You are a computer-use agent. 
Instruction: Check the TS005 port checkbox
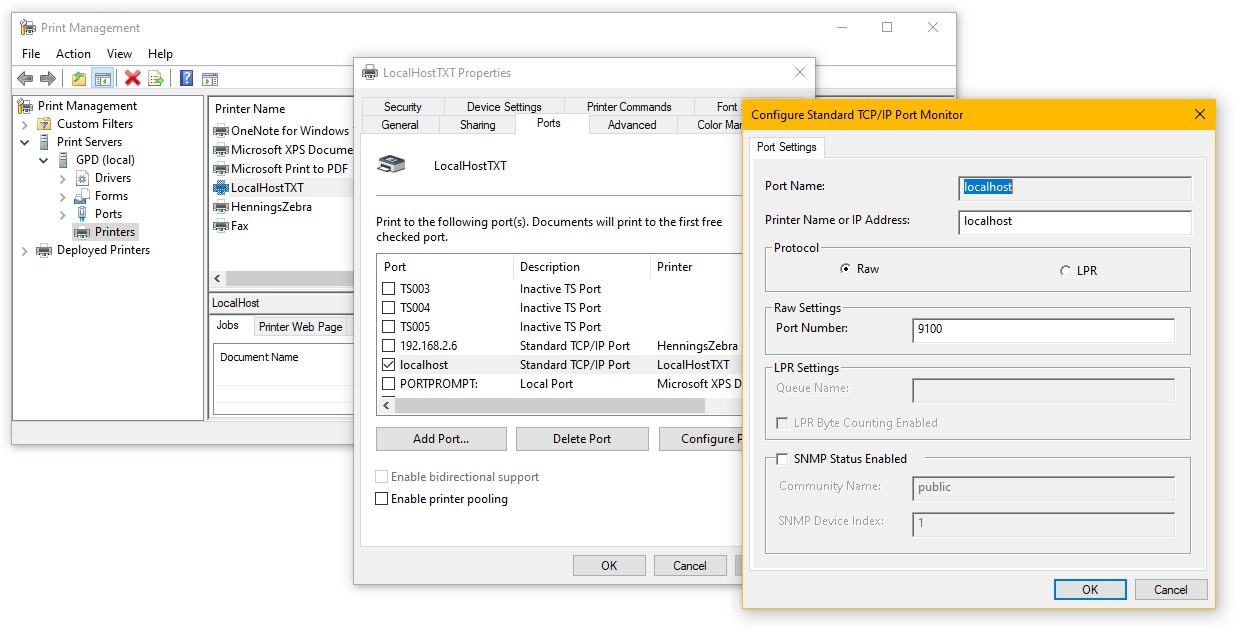[x=389, y=327]
